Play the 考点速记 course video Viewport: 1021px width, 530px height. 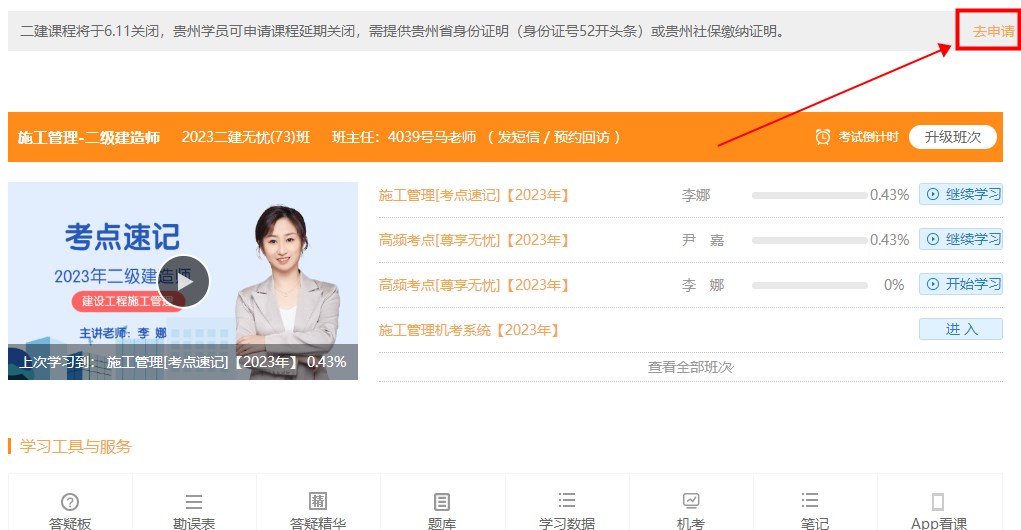click(x=183, y=281)
